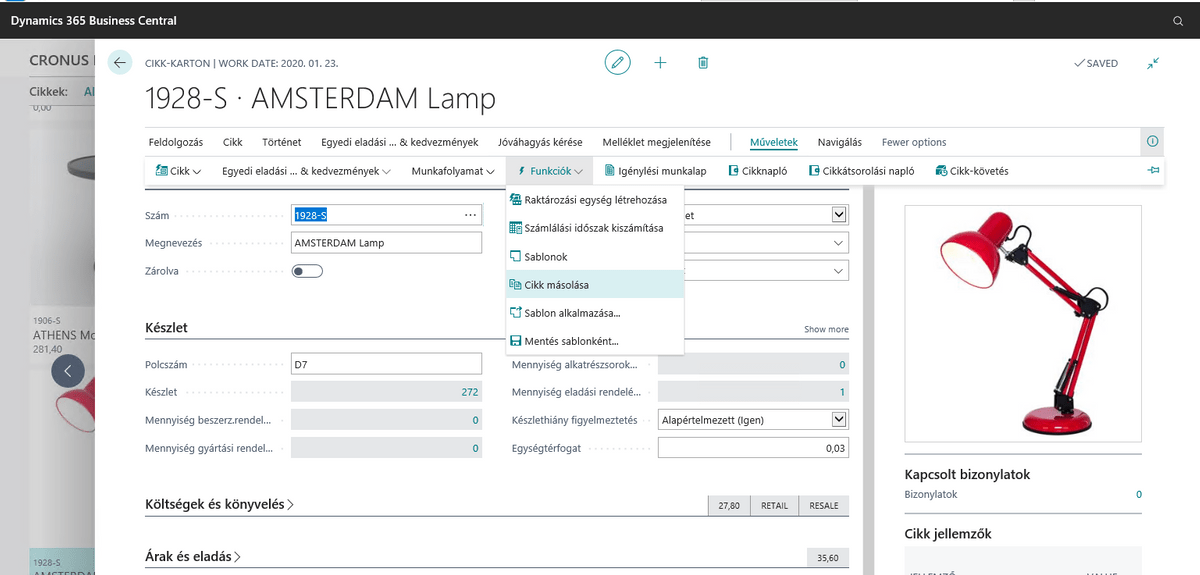Click Mennyiség beszerz.rendel value 0

point(386,420)
